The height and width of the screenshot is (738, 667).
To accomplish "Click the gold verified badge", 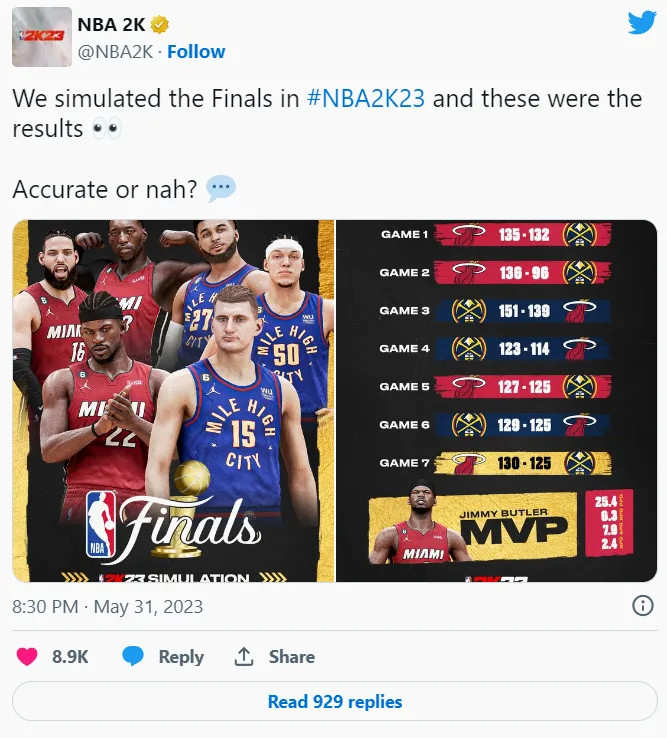I will tap(160, 24).
